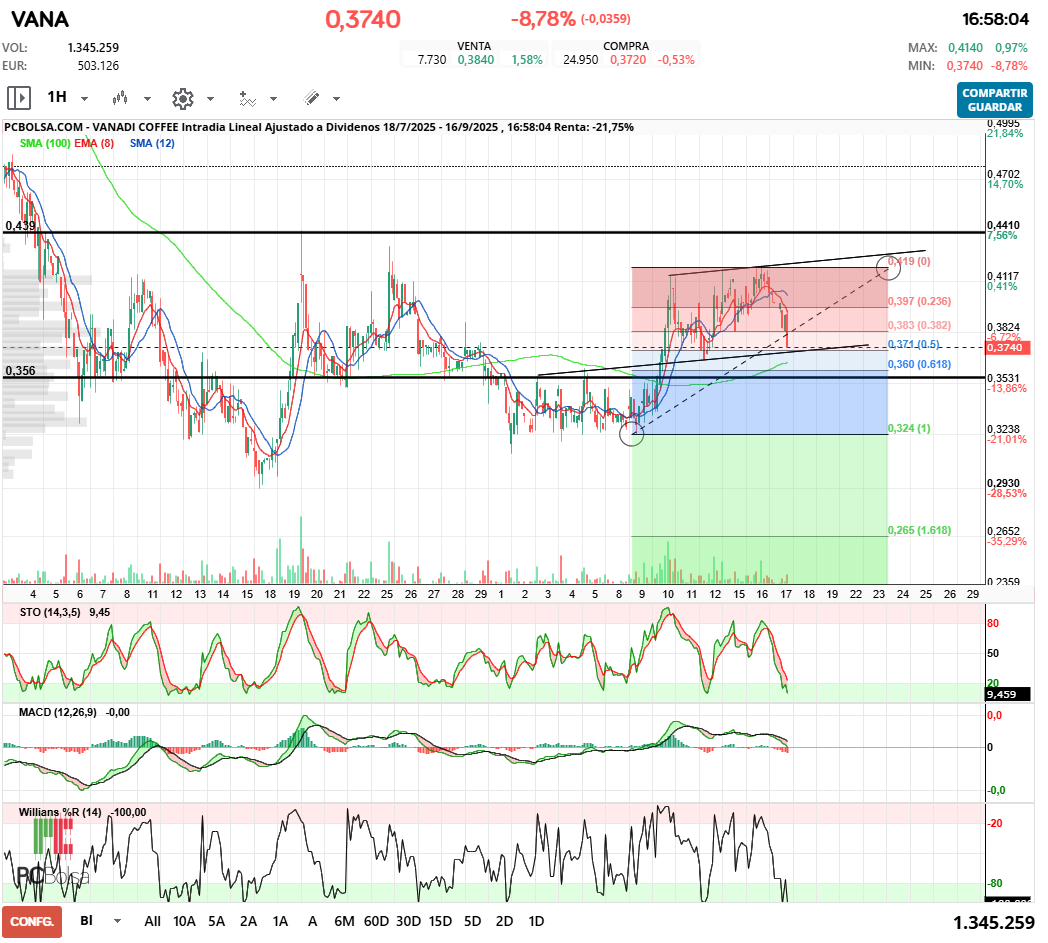Open the gear settings icon
Screen dimensions: 1048x943
pos(182,98)
